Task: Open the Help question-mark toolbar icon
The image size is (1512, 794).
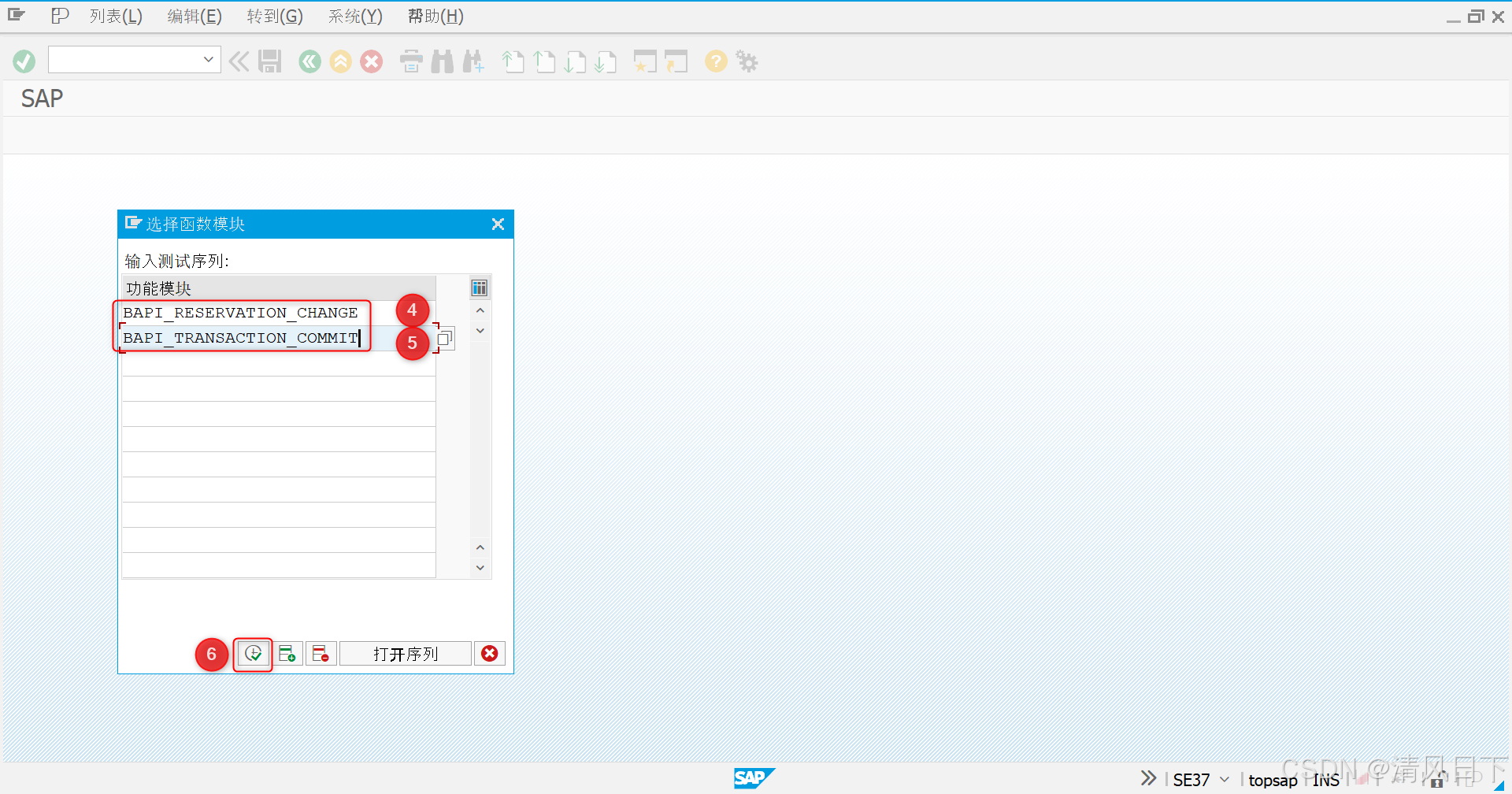Action: point(715,61)
